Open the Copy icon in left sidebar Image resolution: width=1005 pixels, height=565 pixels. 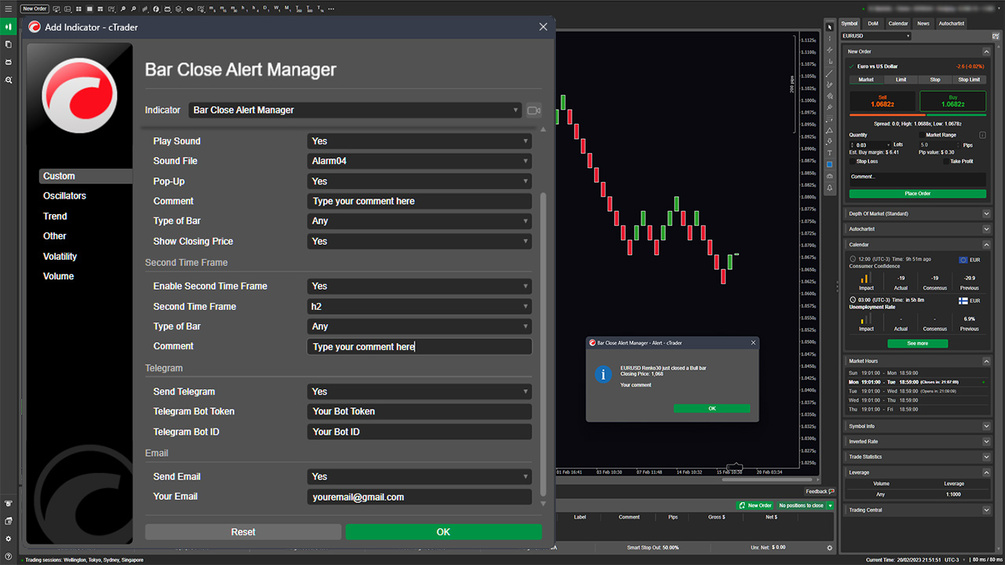(x=8, y=45)
